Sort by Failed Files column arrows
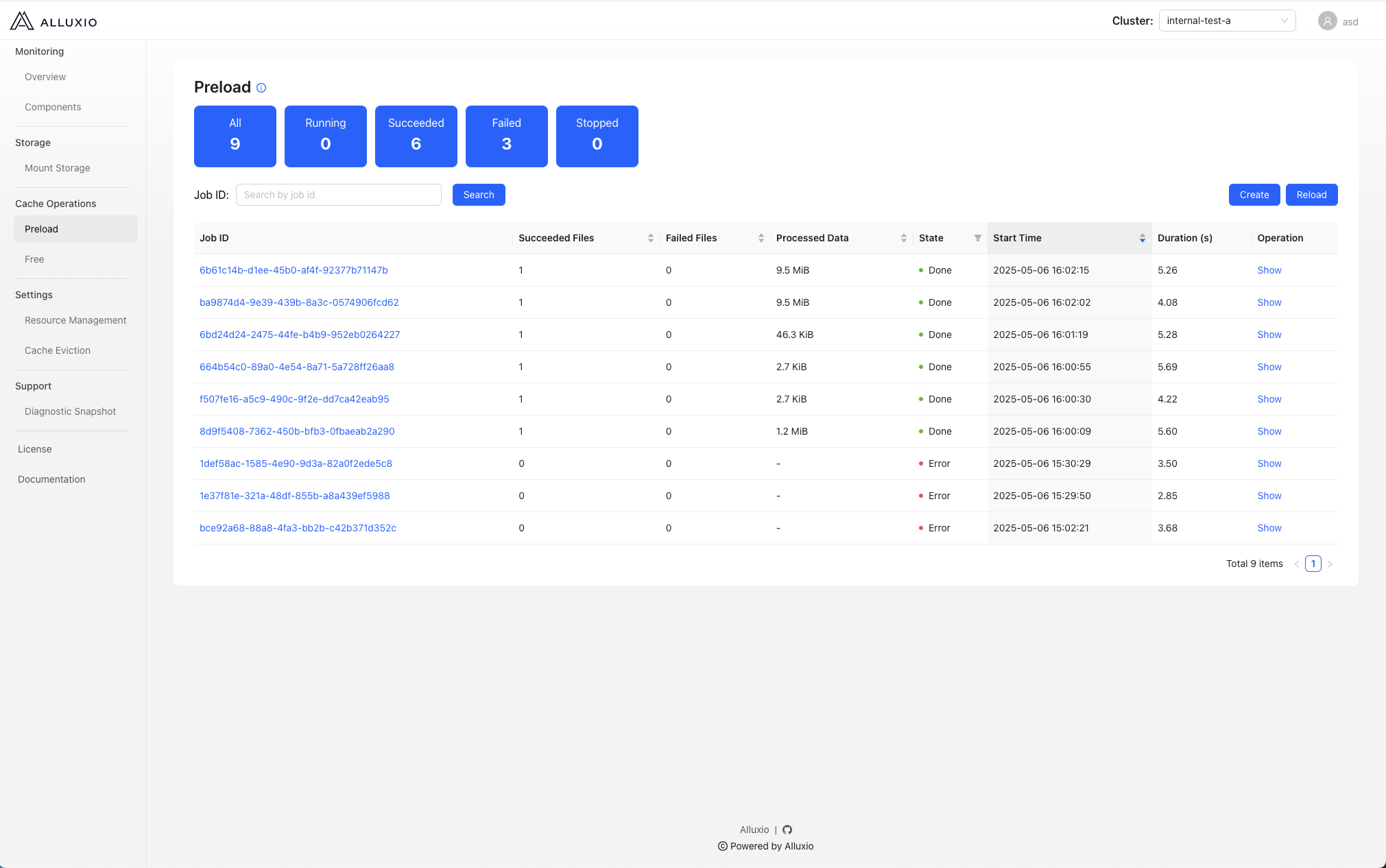Viewport: 1386px width, 868px height. pyautogui.click(x=761, y=238)
